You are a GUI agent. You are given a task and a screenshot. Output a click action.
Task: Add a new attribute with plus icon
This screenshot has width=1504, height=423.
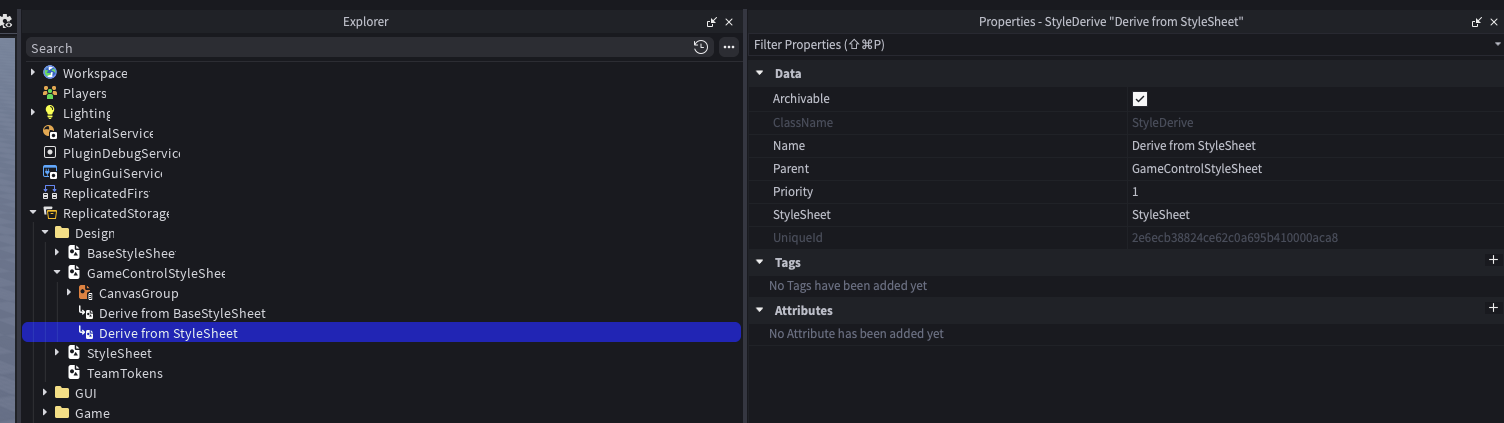(1494, 308)
